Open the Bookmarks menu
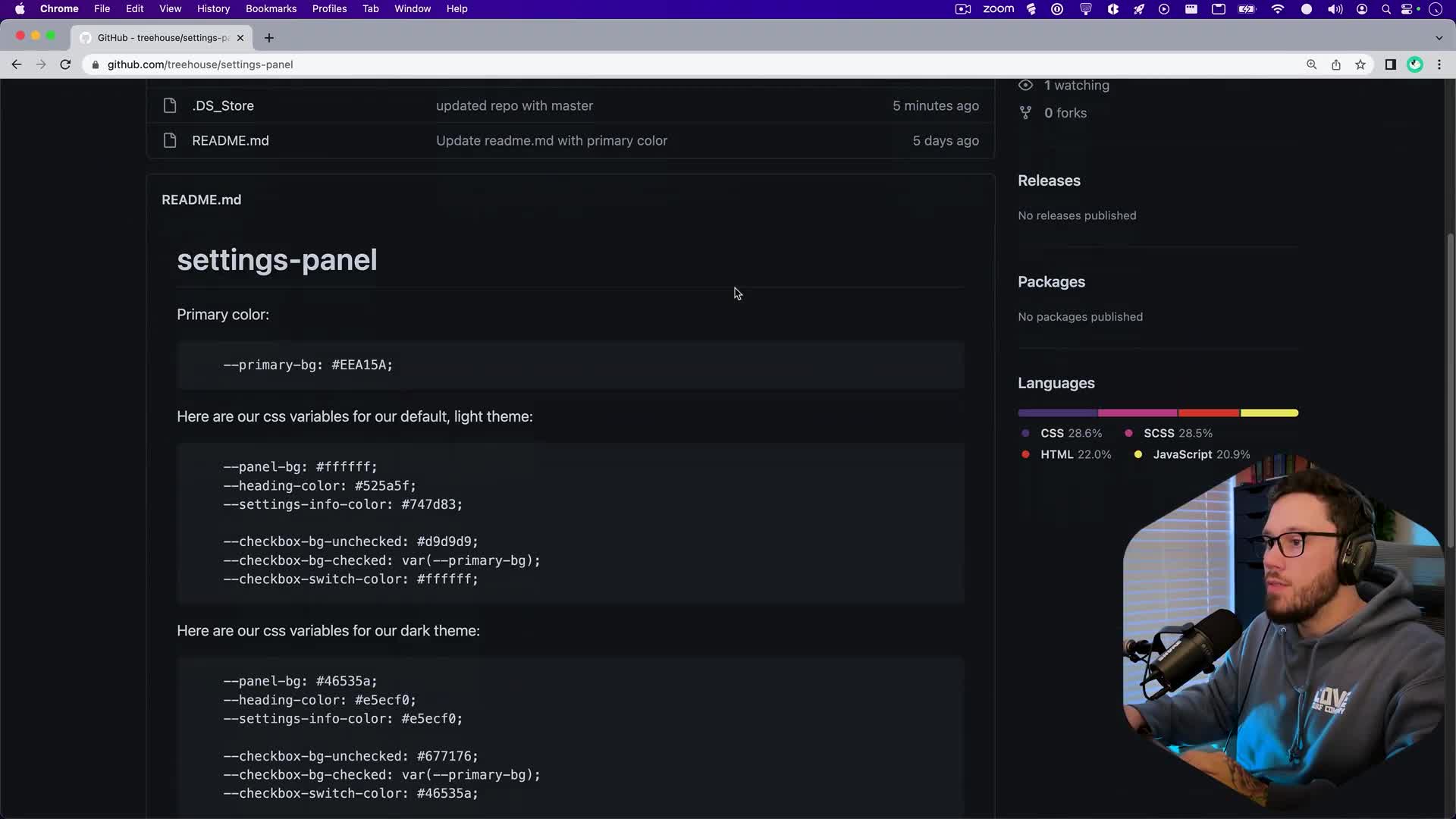The height and width of the screenshot is (819, 1456). 271,8
